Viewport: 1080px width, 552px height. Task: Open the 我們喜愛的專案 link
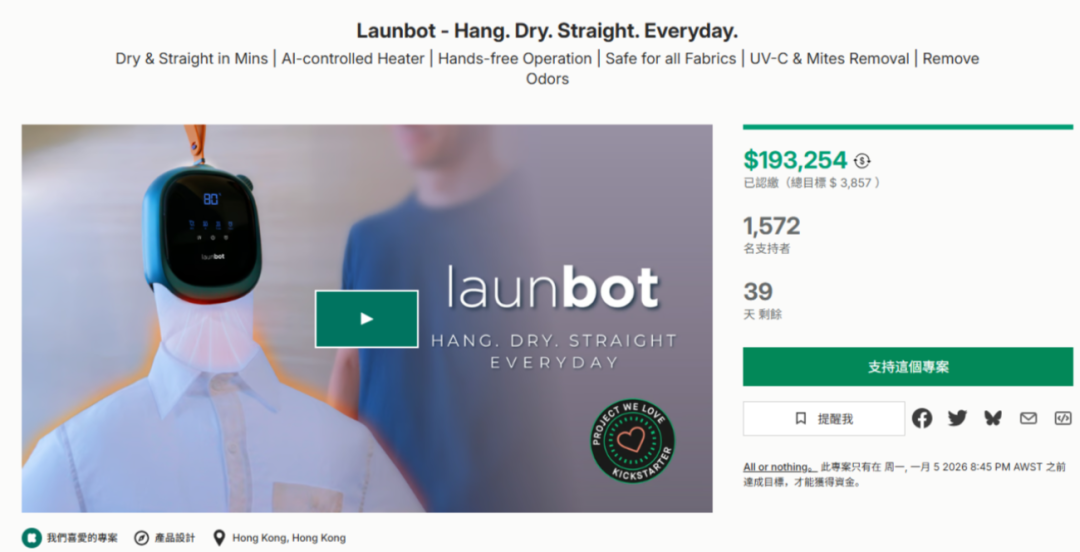[82, 538]
